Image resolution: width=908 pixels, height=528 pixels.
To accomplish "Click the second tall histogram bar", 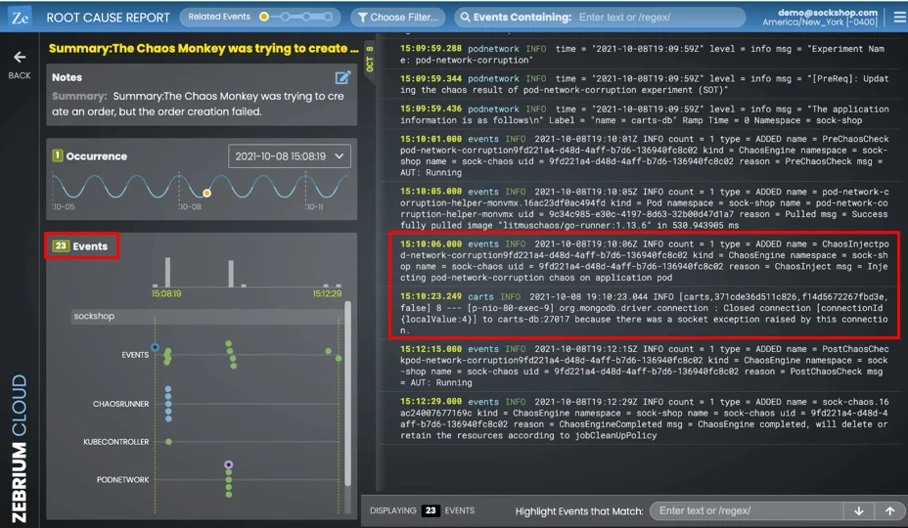I will (x=231, y=273).
